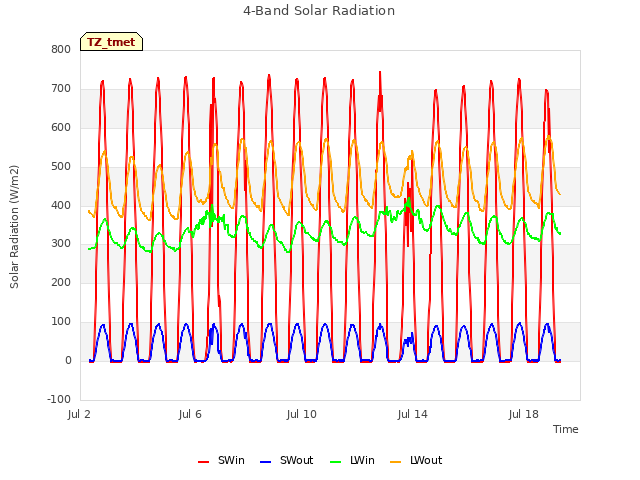
Task: Click the Jul 10 x-axis tick
Action: point(302,414)
